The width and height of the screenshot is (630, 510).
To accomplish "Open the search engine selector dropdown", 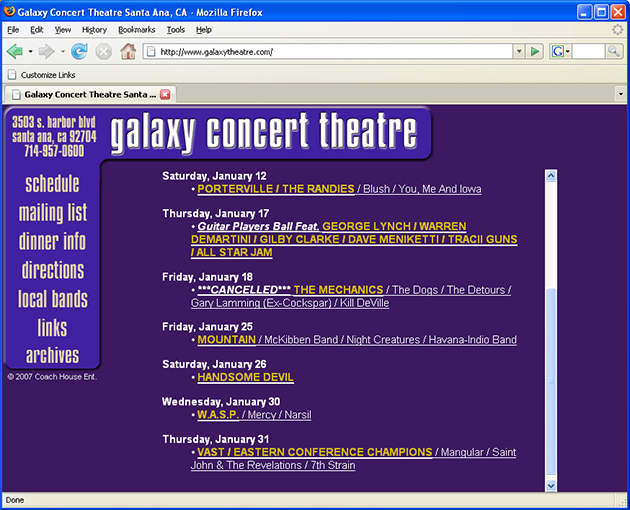I will pyautogui.click(x=561, y=51).
